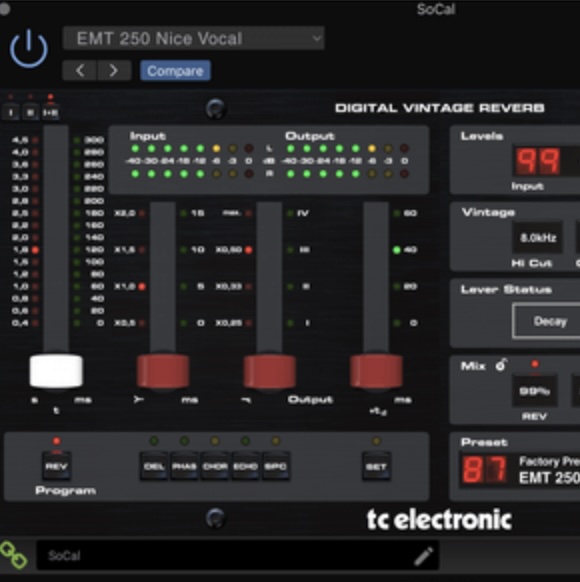Enable the SPC program button
Image resolution: width=580 pixels, height=582 pixels.
coord(276,466)
